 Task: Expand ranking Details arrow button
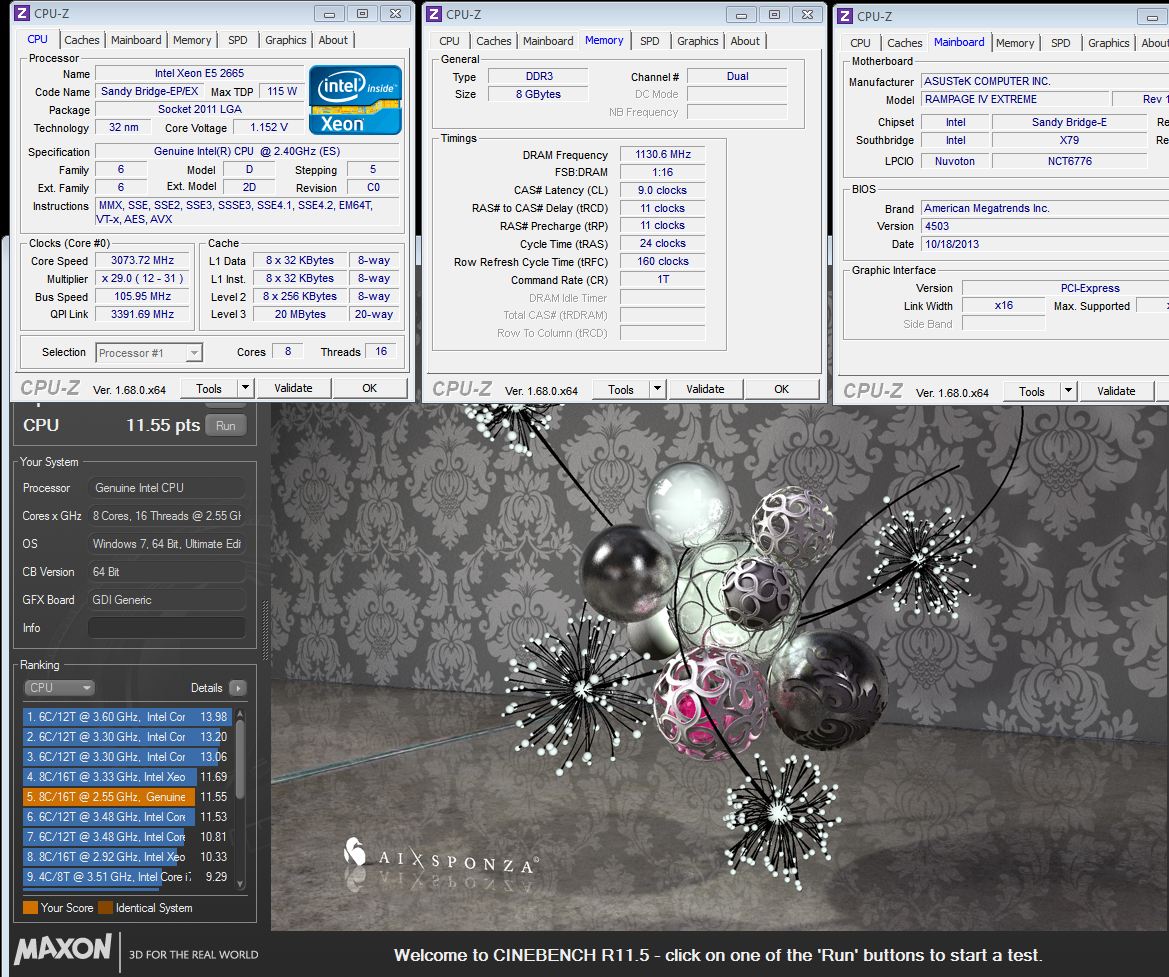coord(238,688)
